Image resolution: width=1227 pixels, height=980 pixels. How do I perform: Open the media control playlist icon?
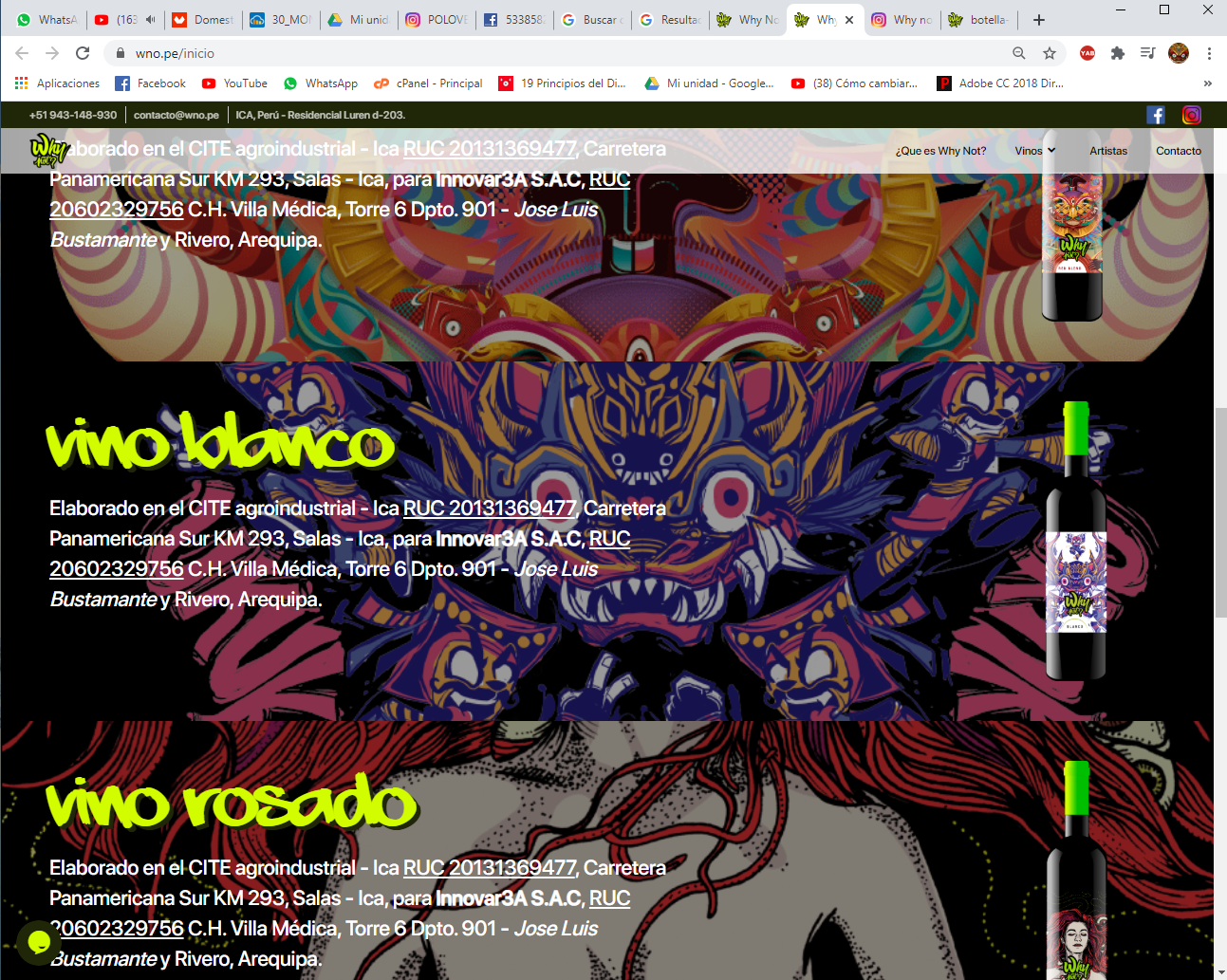click(x=1148, y=53)
